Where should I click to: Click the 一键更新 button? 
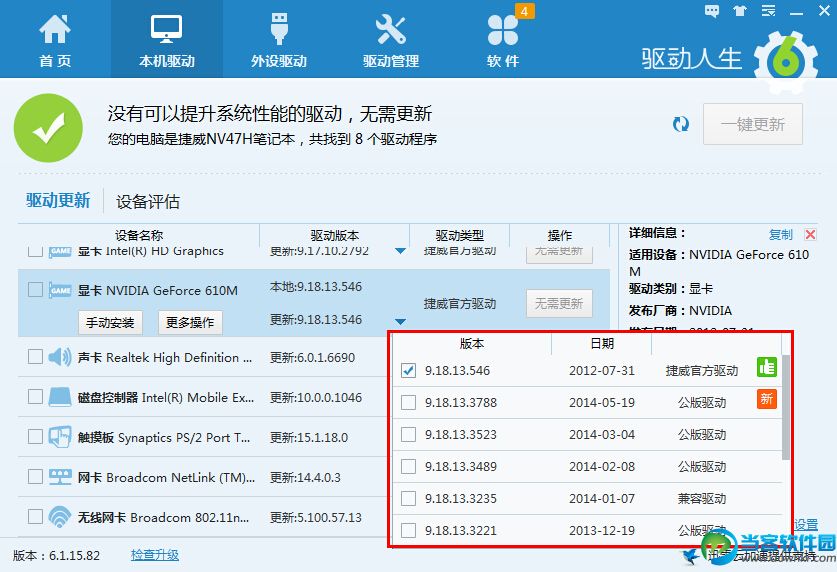(753, 124)
